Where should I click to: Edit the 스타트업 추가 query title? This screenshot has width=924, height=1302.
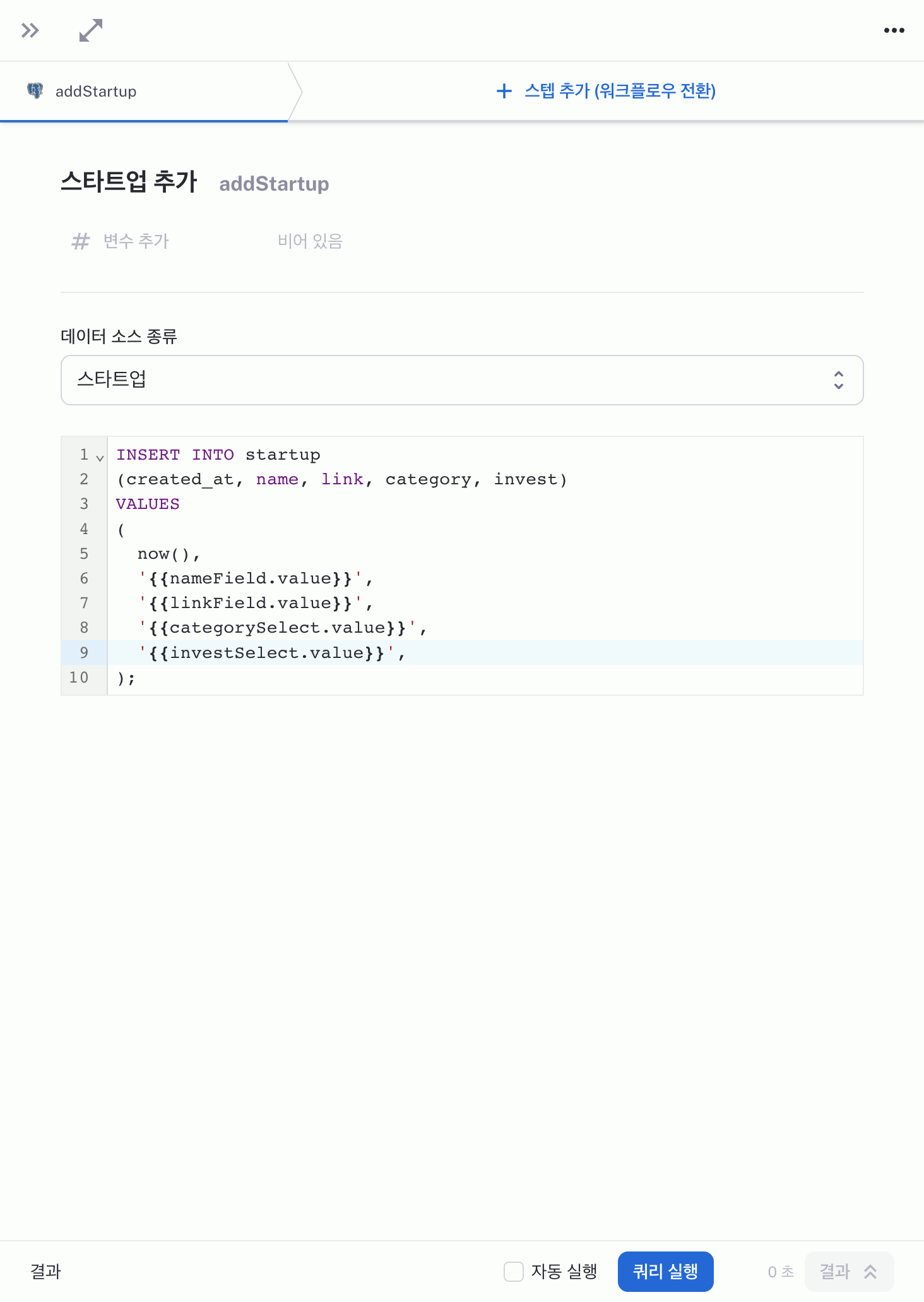coord(129,182)
